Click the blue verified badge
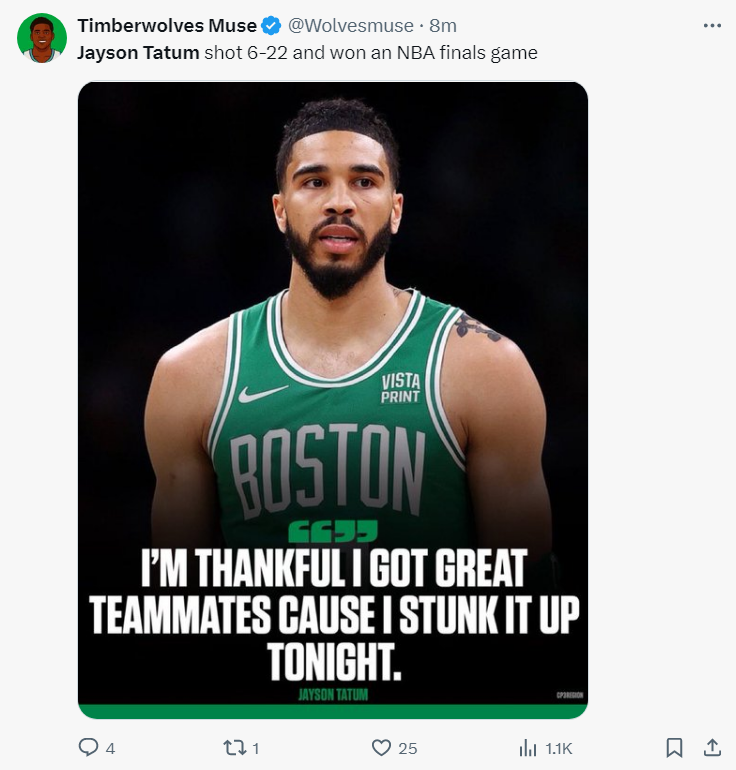Screen dimensions: 736x770 click(x=271, y=26)
